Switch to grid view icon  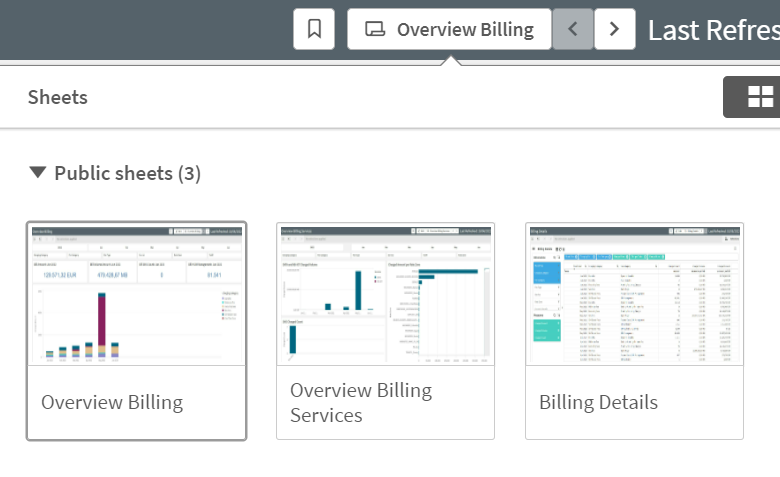[x=760, y=97]
